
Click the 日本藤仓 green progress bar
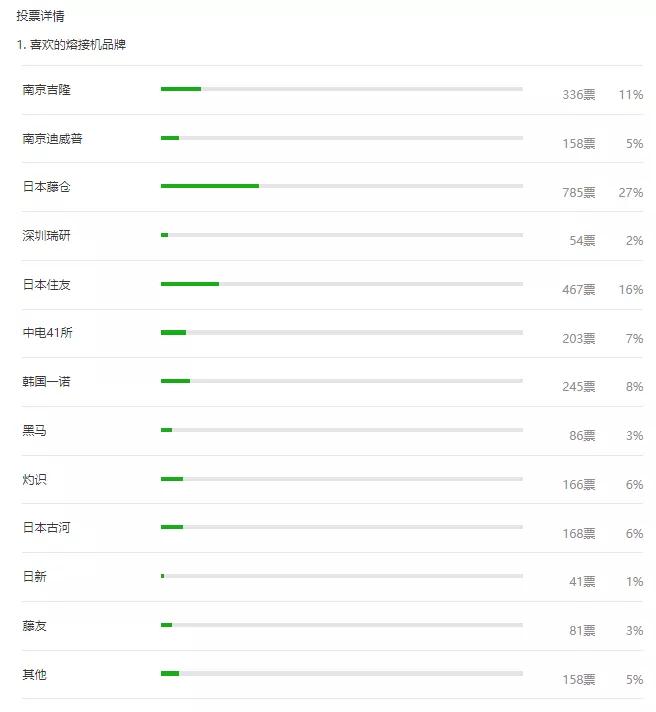click(210, 186)
